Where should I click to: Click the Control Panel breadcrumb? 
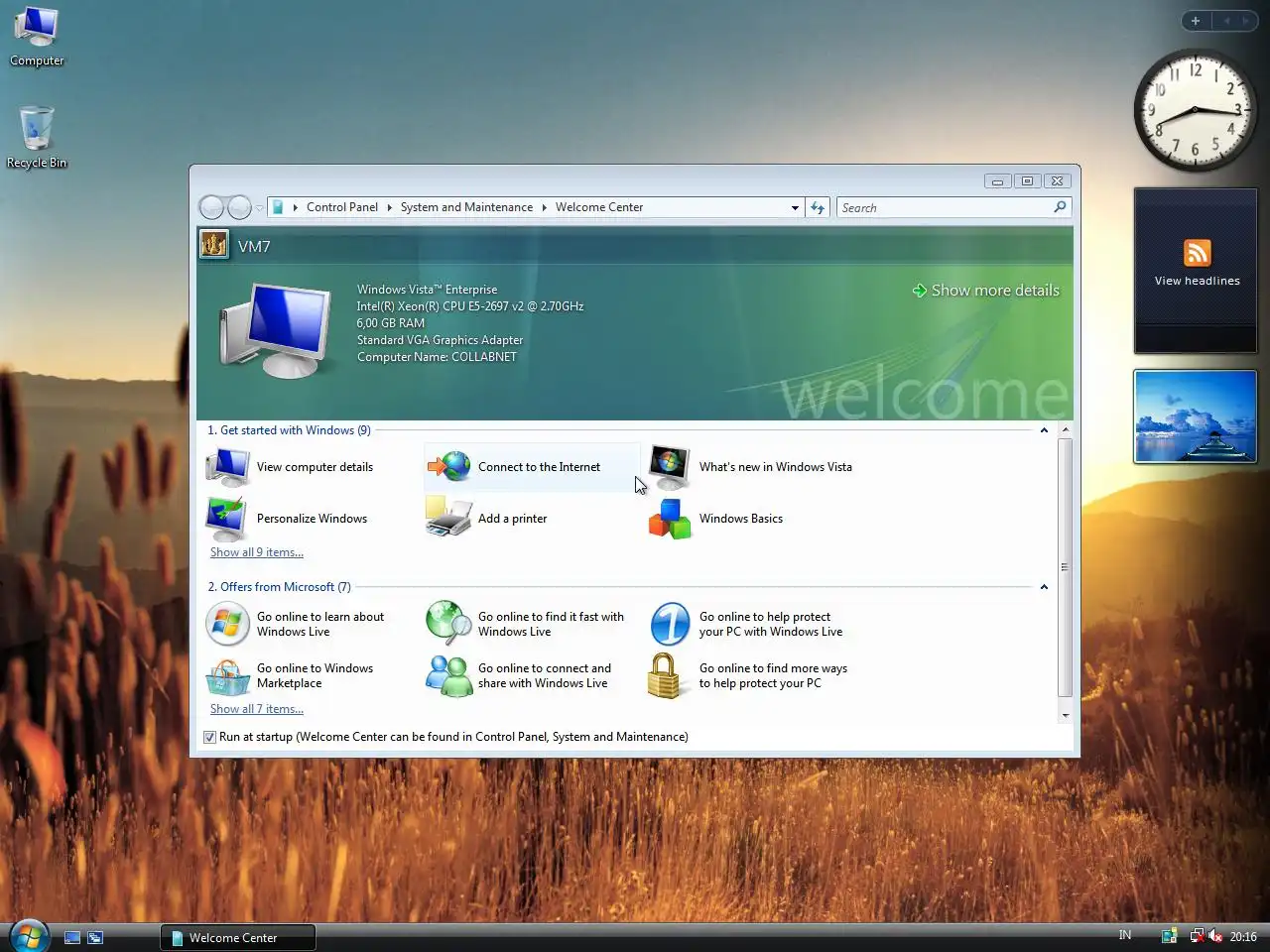point(342,207)
